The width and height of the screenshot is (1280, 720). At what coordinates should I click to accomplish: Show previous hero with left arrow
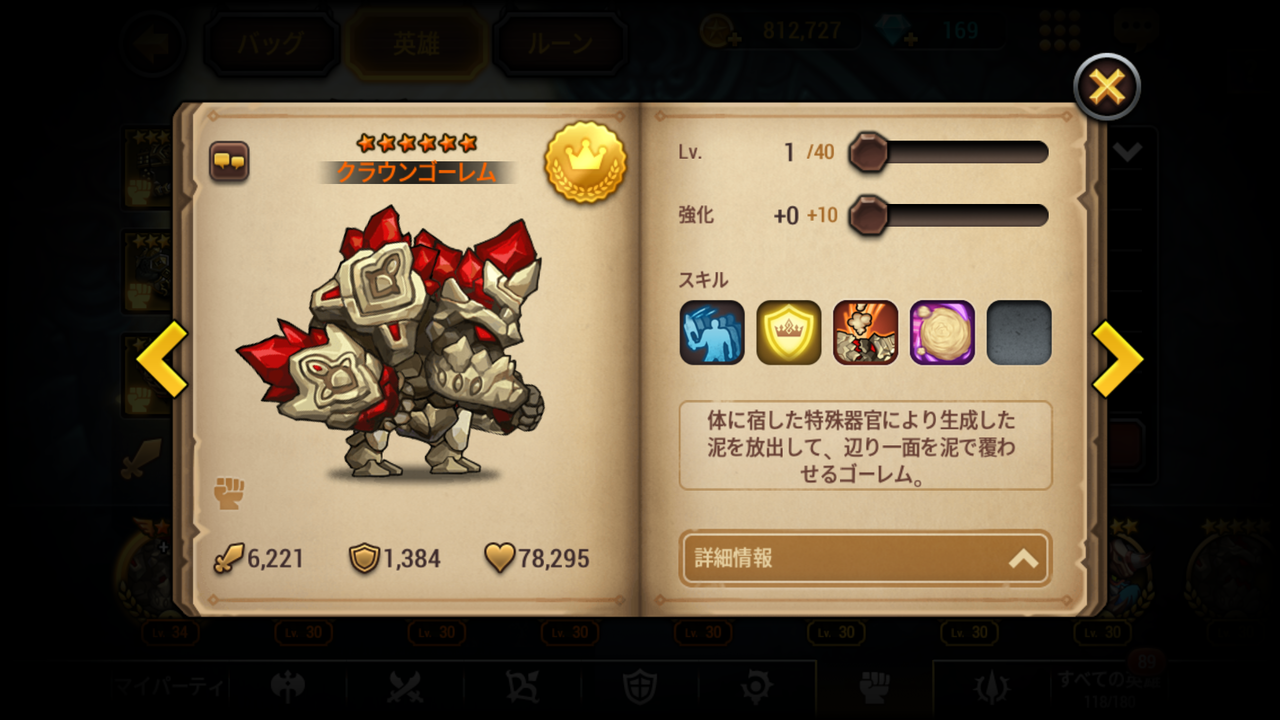[162, 359]
